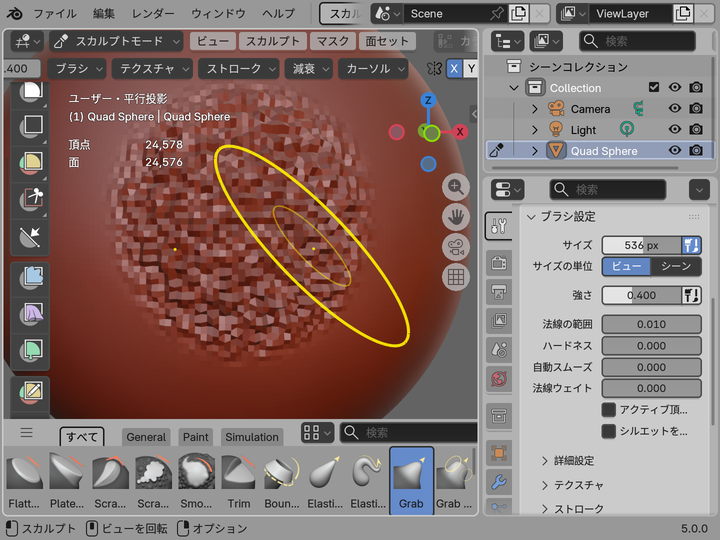Open ヘルプ menu
The width and height of the screenshot is (720, 540).
coord(278,14)
